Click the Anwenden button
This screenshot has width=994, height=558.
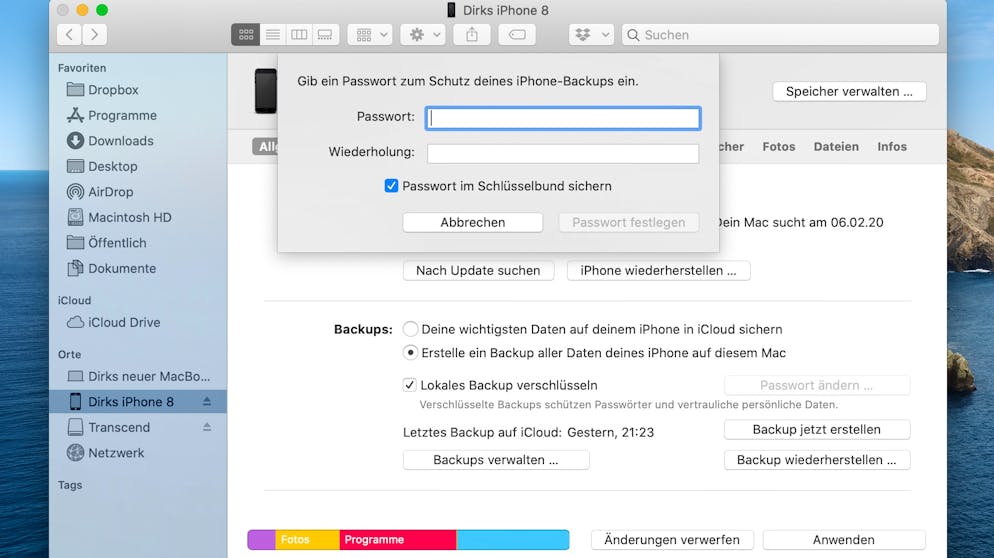coord(844,540)
